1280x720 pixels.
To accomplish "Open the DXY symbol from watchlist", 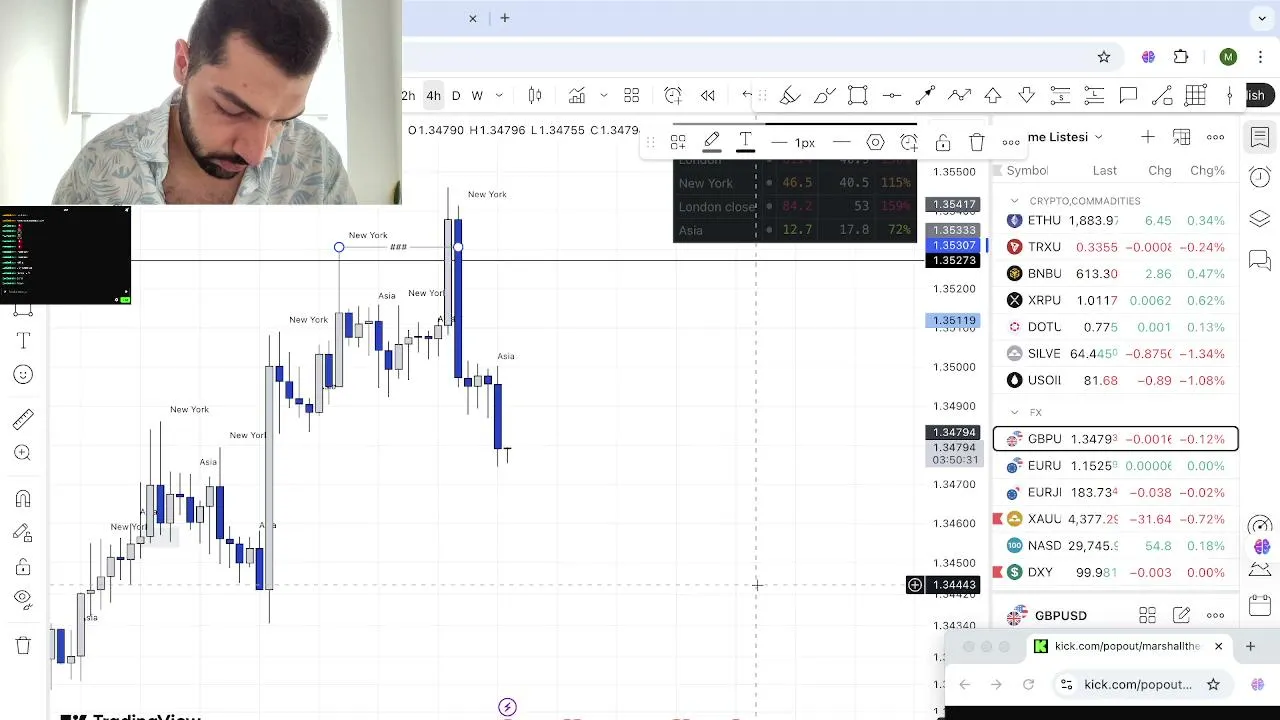I will click(1116, 572).
